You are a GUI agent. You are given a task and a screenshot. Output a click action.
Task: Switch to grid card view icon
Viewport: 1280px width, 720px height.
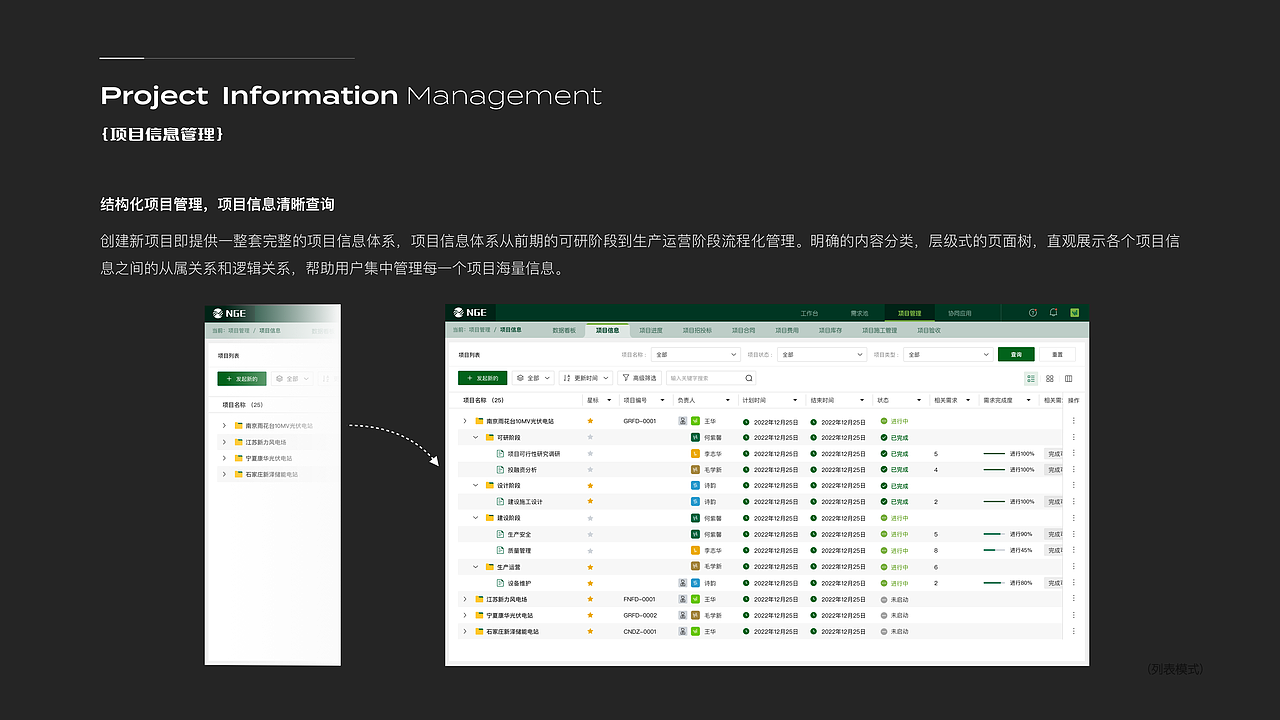click(1049, 378)
